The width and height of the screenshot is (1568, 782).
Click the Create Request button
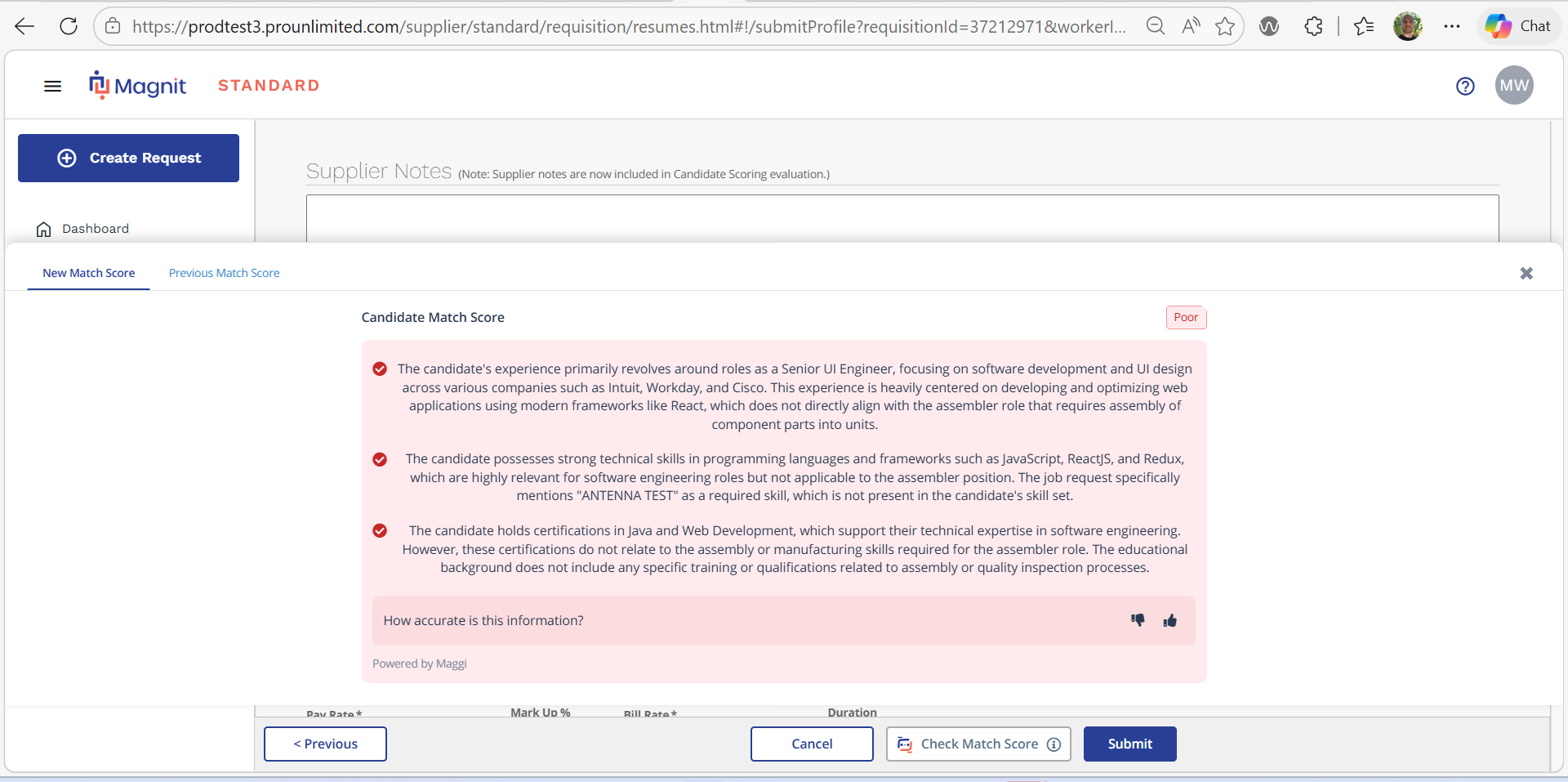pyautogui.click(x=128, y=158)
